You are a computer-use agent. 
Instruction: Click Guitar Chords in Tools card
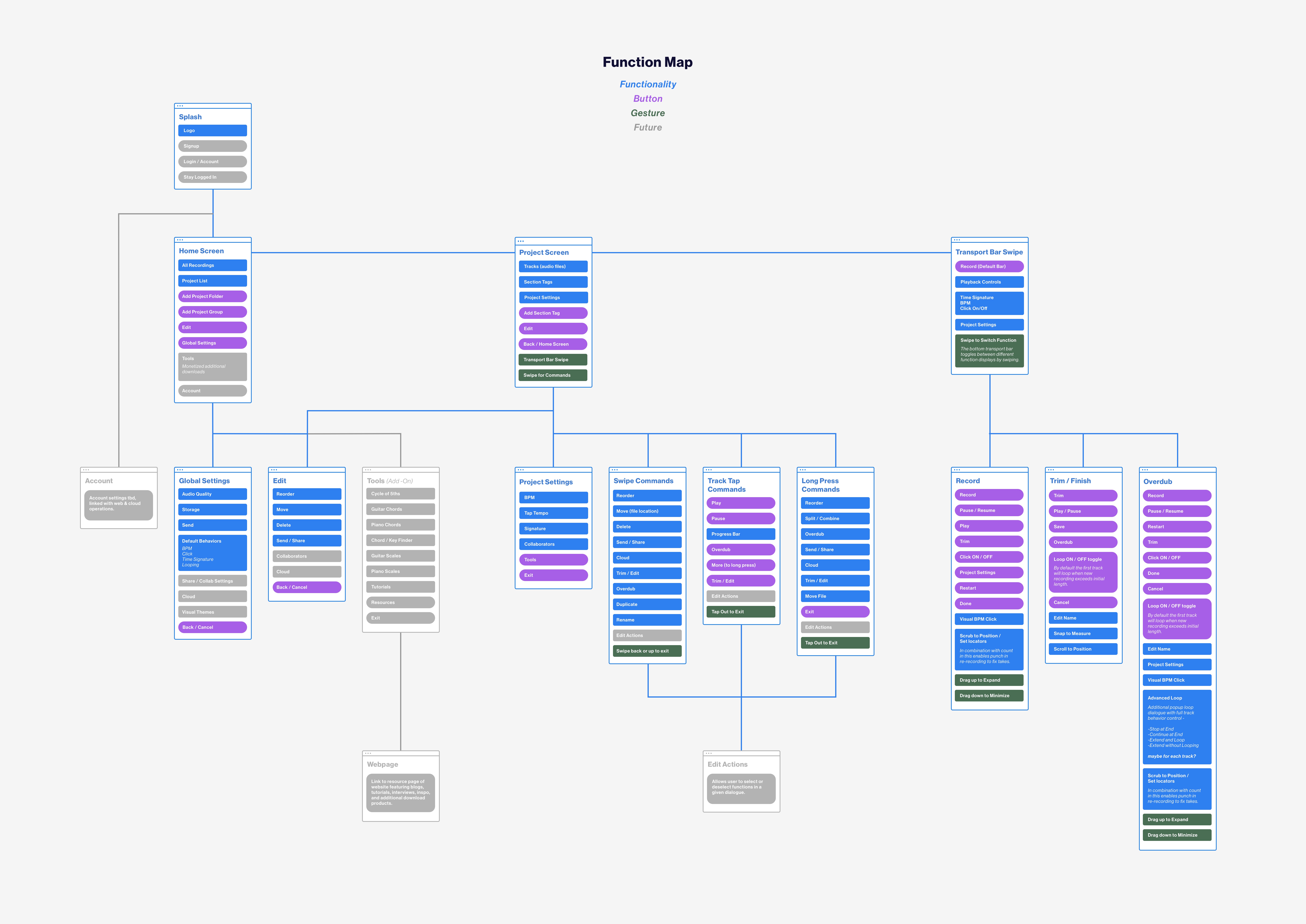[x=401, y=509]
